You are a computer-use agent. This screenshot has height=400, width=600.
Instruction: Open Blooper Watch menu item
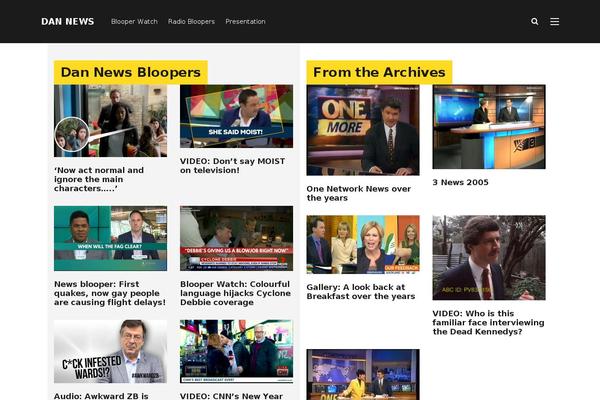134,21
